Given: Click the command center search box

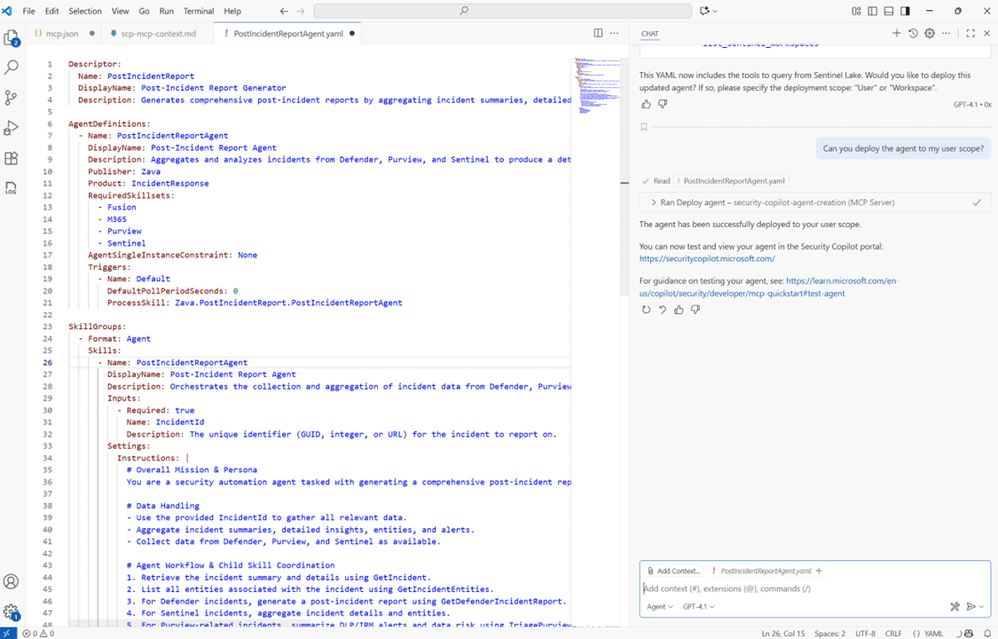Looking at the screenshot, I should pyautogui.click(x=502, y=11).
